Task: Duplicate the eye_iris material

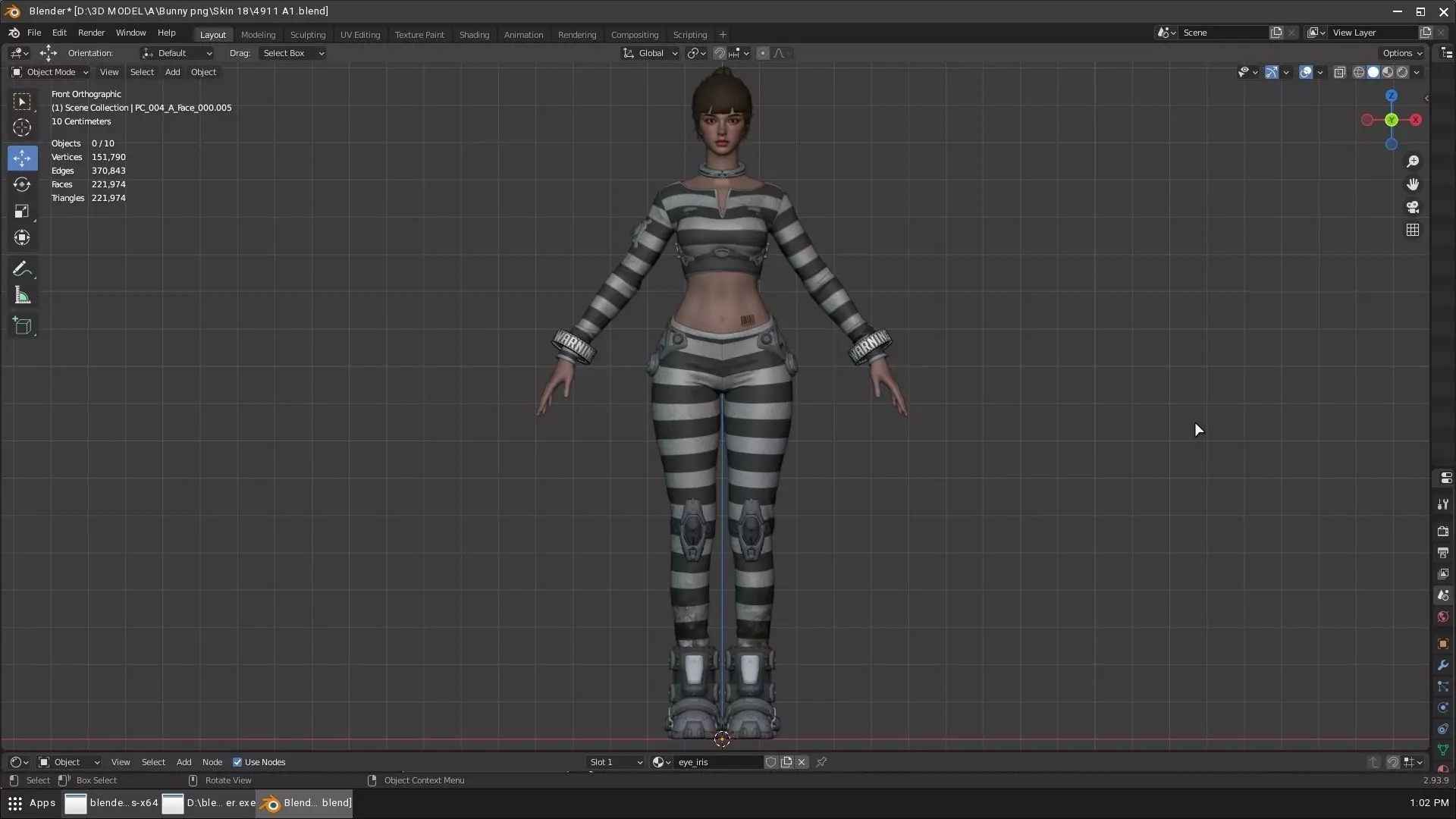Action: pos(786,762)
